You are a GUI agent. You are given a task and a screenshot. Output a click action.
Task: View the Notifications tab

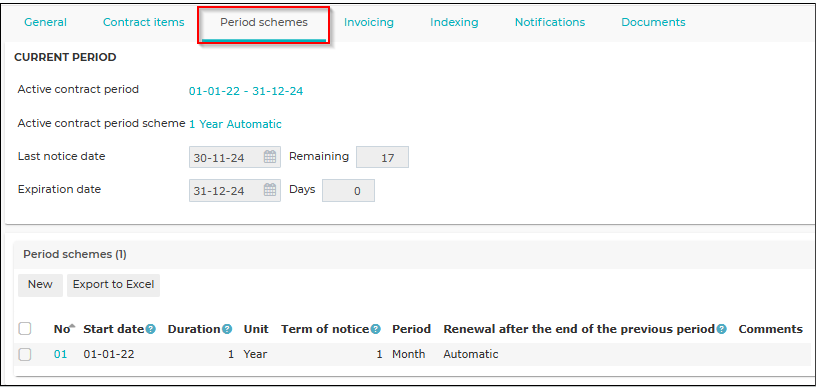550,22
